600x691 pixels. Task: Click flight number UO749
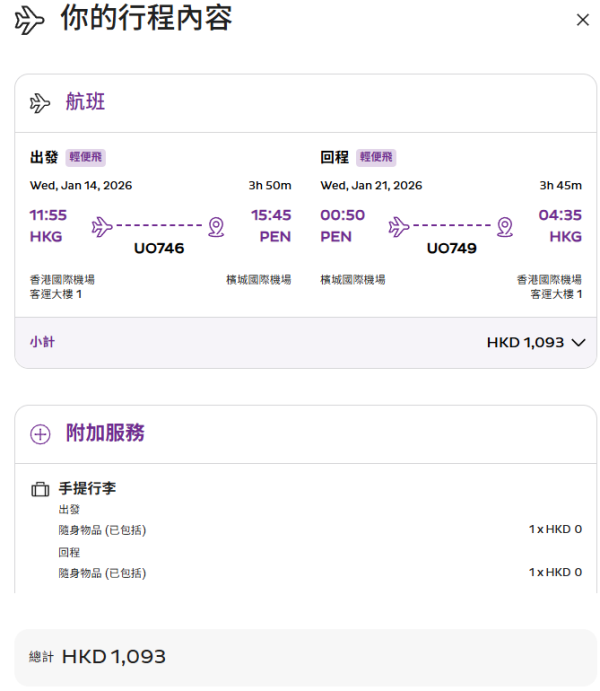451,248
